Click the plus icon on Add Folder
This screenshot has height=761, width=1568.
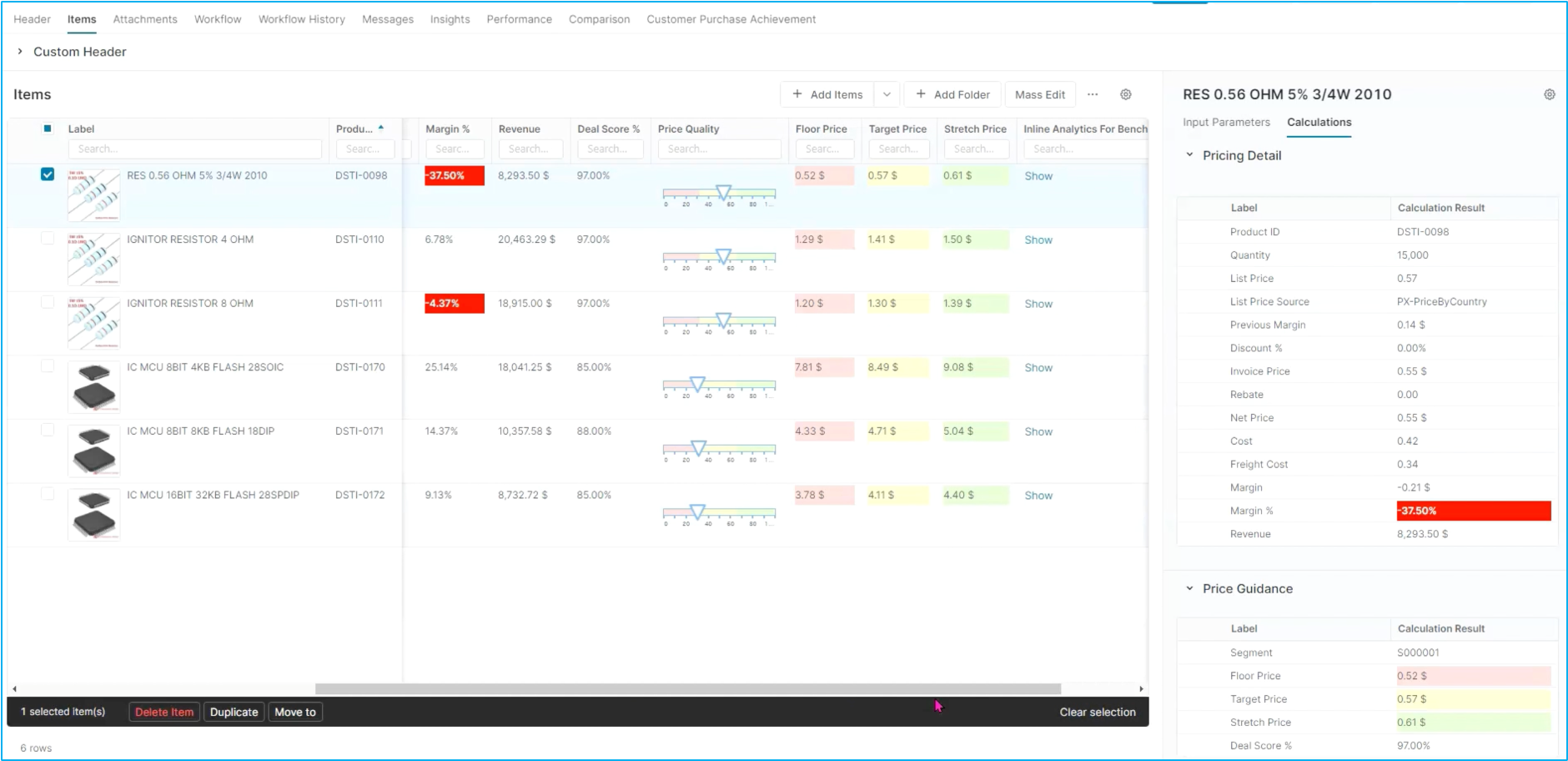click(x=921, y=94)
